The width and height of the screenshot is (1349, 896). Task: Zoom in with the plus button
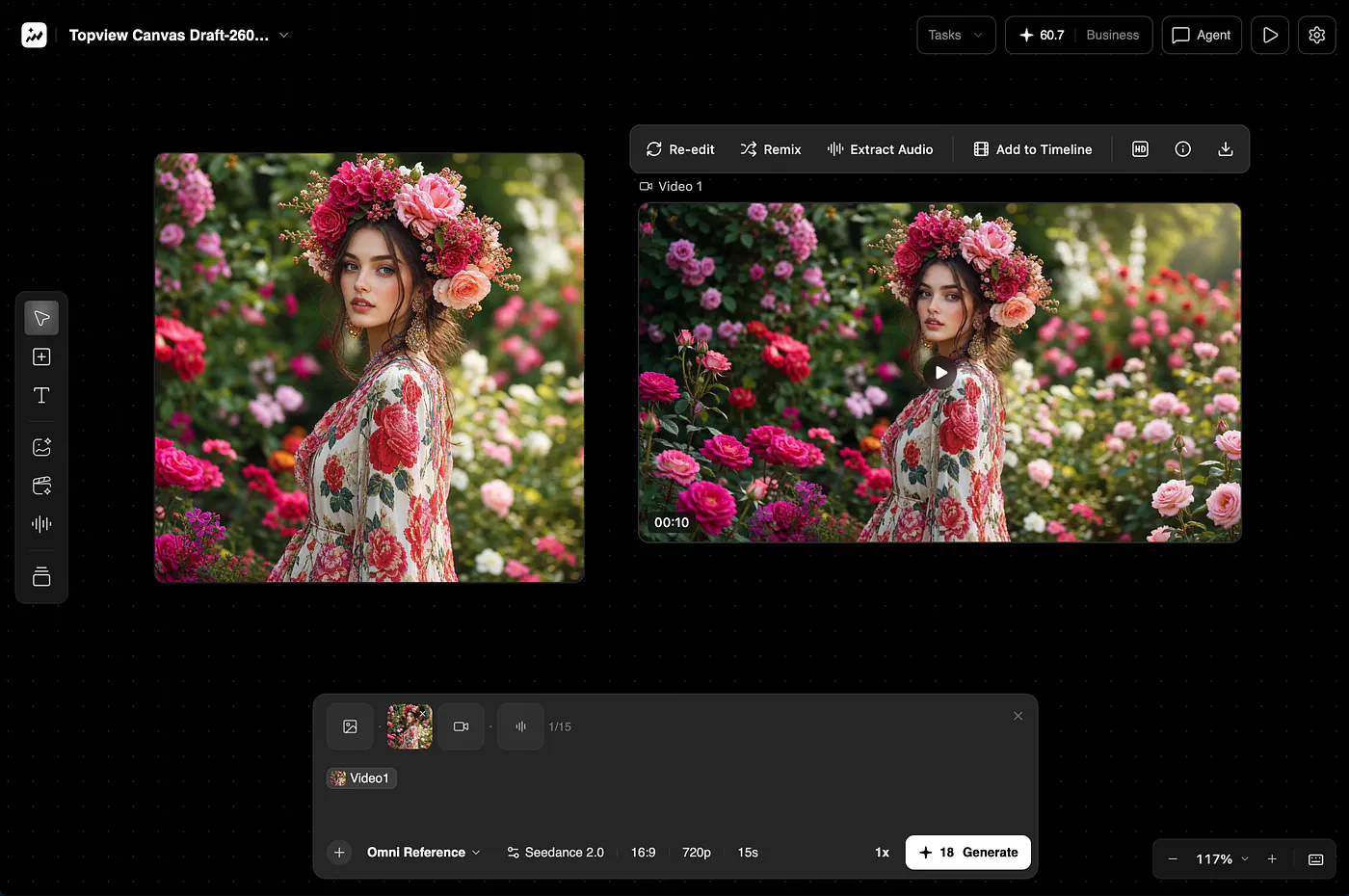pos(1272,859)
